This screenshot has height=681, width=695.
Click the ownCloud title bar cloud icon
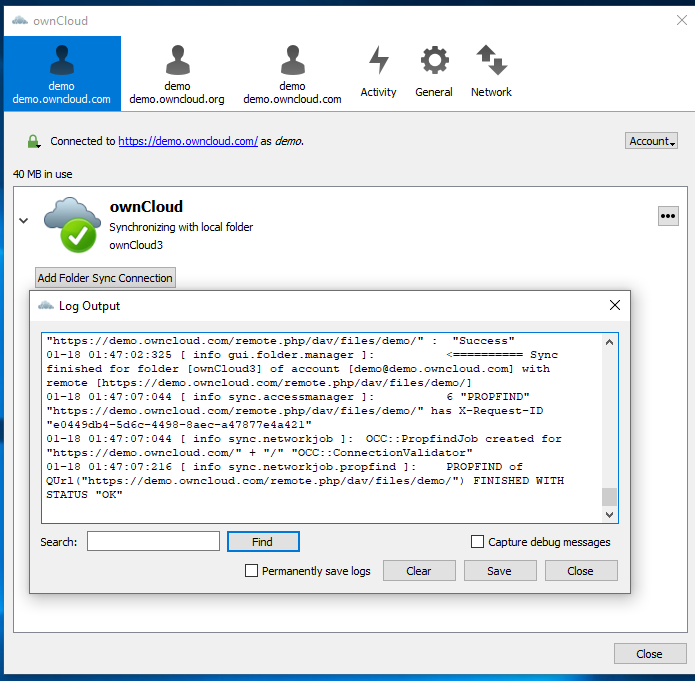pos(20,20)
